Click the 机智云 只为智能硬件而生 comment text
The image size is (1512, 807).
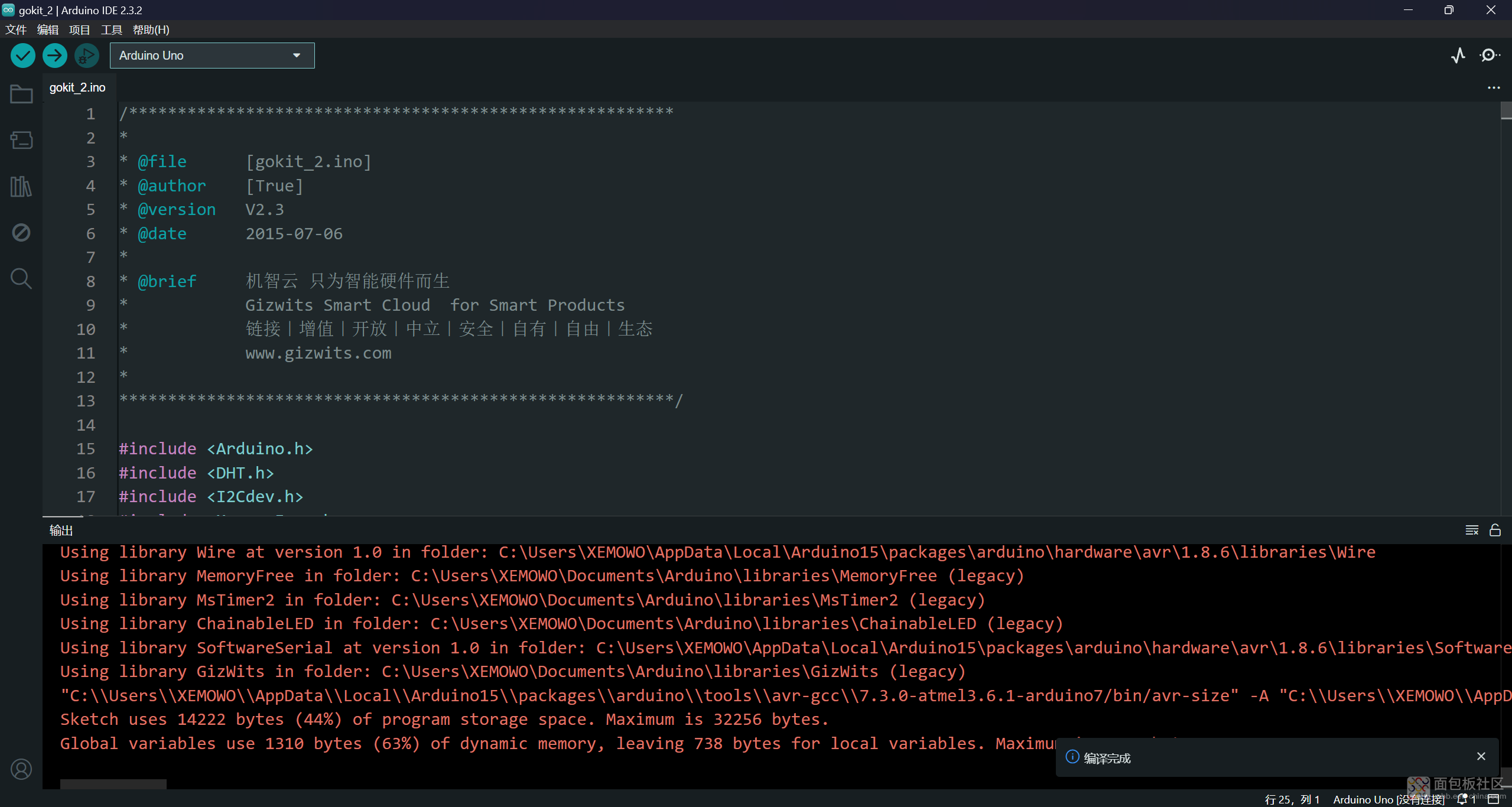coord(347,281)
